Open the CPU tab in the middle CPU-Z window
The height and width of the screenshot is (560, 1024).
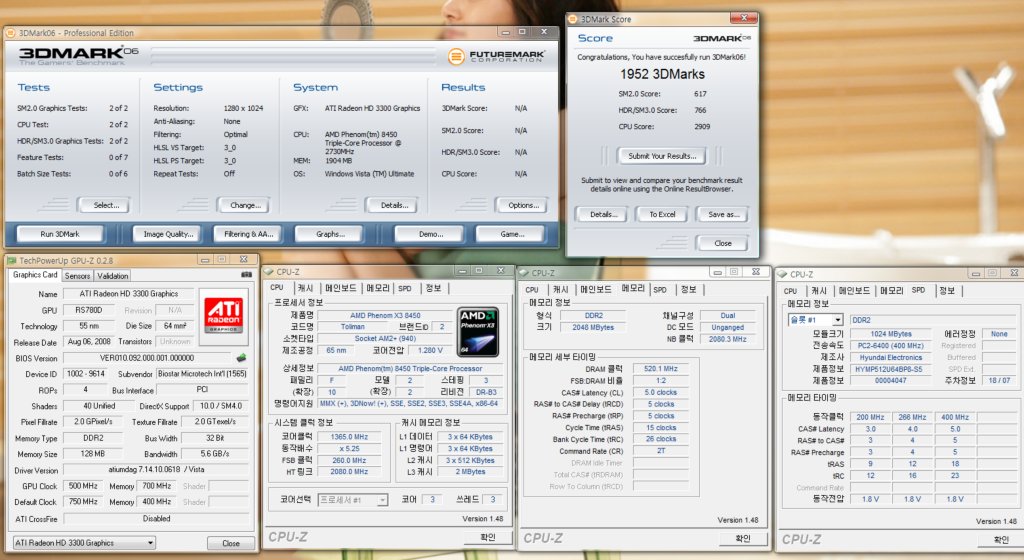click(x=532, y=289)
